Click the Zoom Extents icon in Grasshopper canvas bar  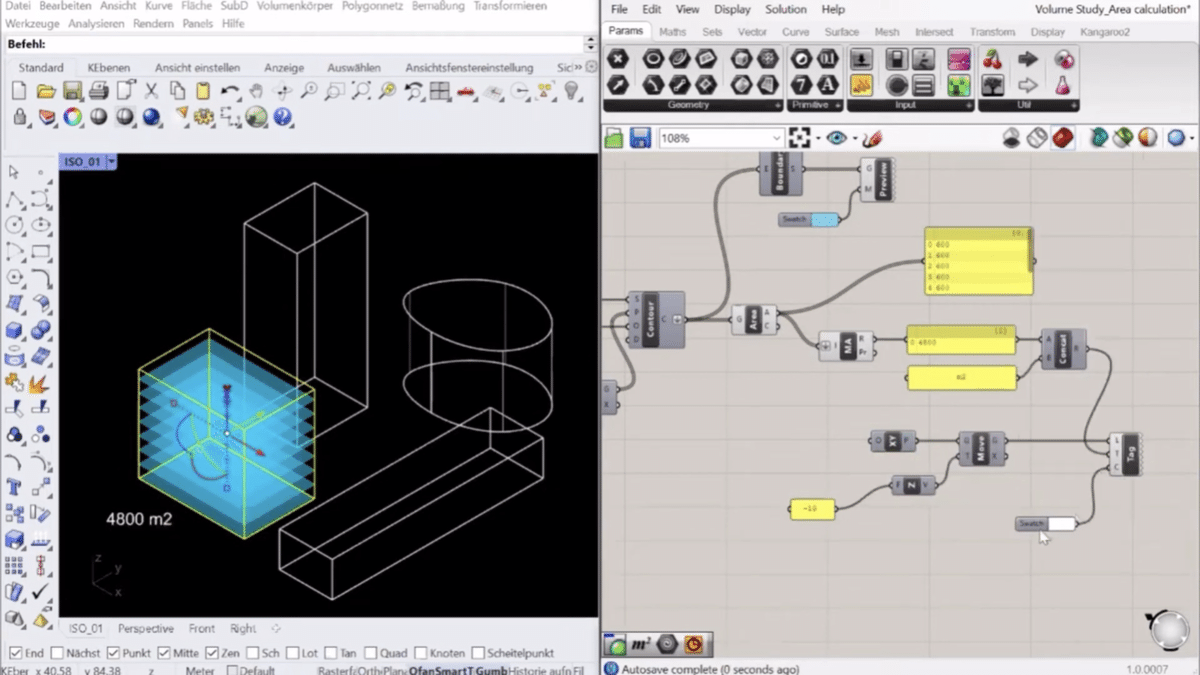click(800, 138)
